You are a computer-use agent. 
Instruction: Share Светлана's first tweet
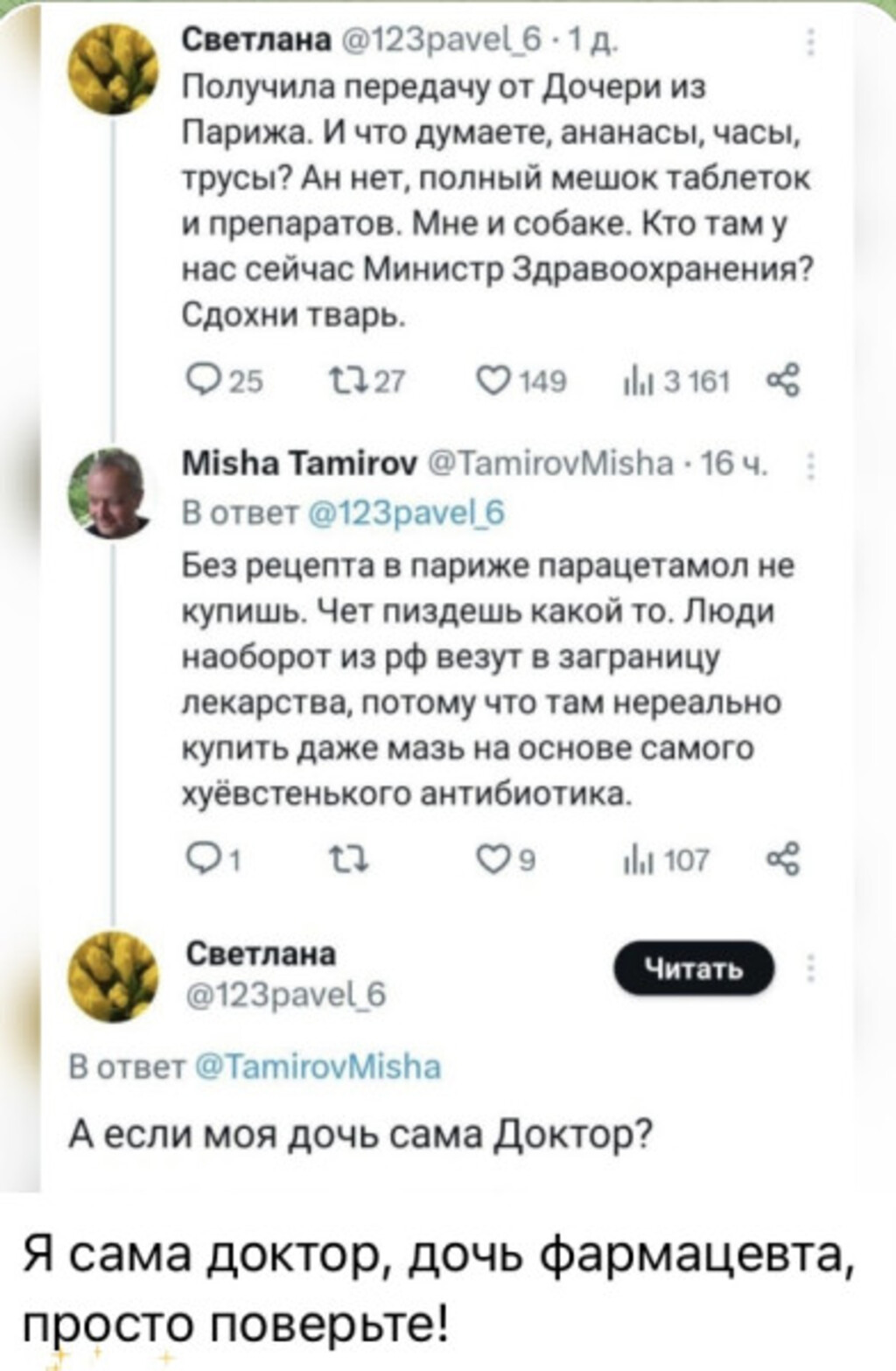click(781, 380)
